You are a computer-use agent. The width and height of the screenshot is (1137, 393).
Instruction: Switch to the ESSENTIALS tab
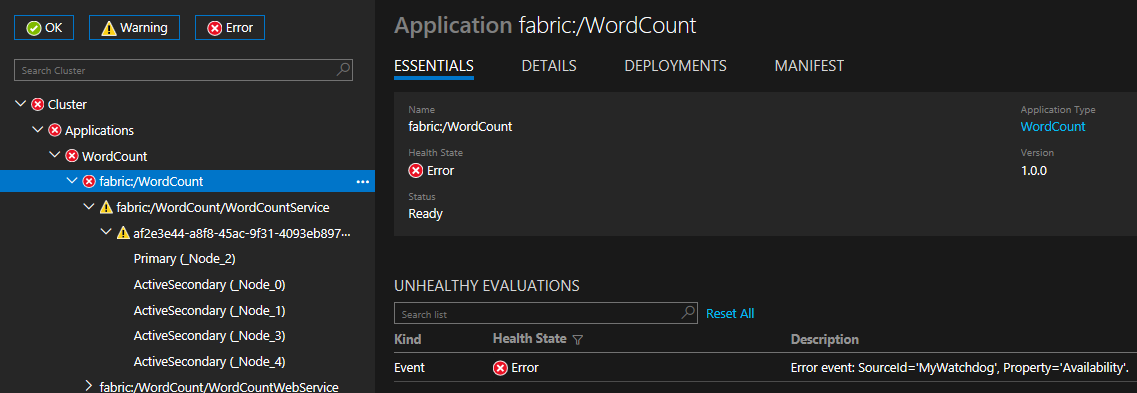pyautogui.click(x=434, y=66)
